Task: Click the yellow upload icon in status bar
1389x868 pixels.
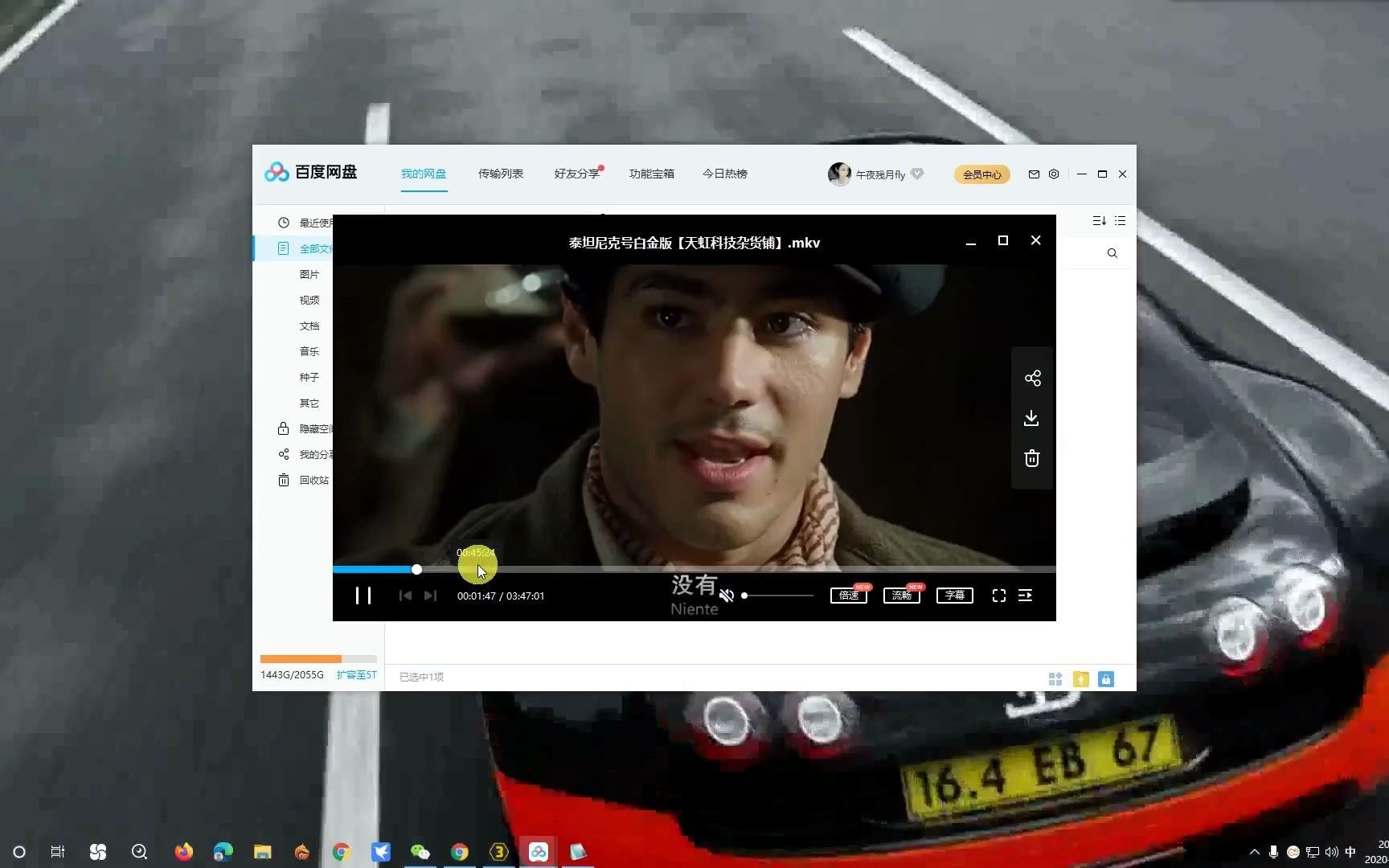Action: coord(1081,680)
